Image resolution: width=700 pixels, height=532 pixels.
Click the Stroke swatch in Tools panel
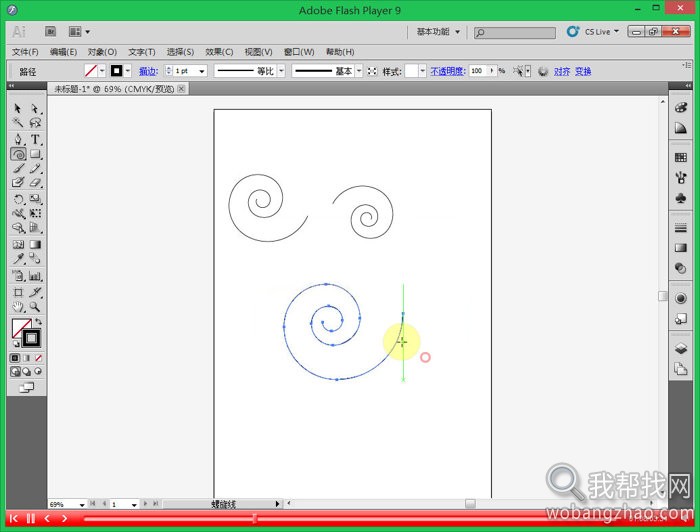32,339
